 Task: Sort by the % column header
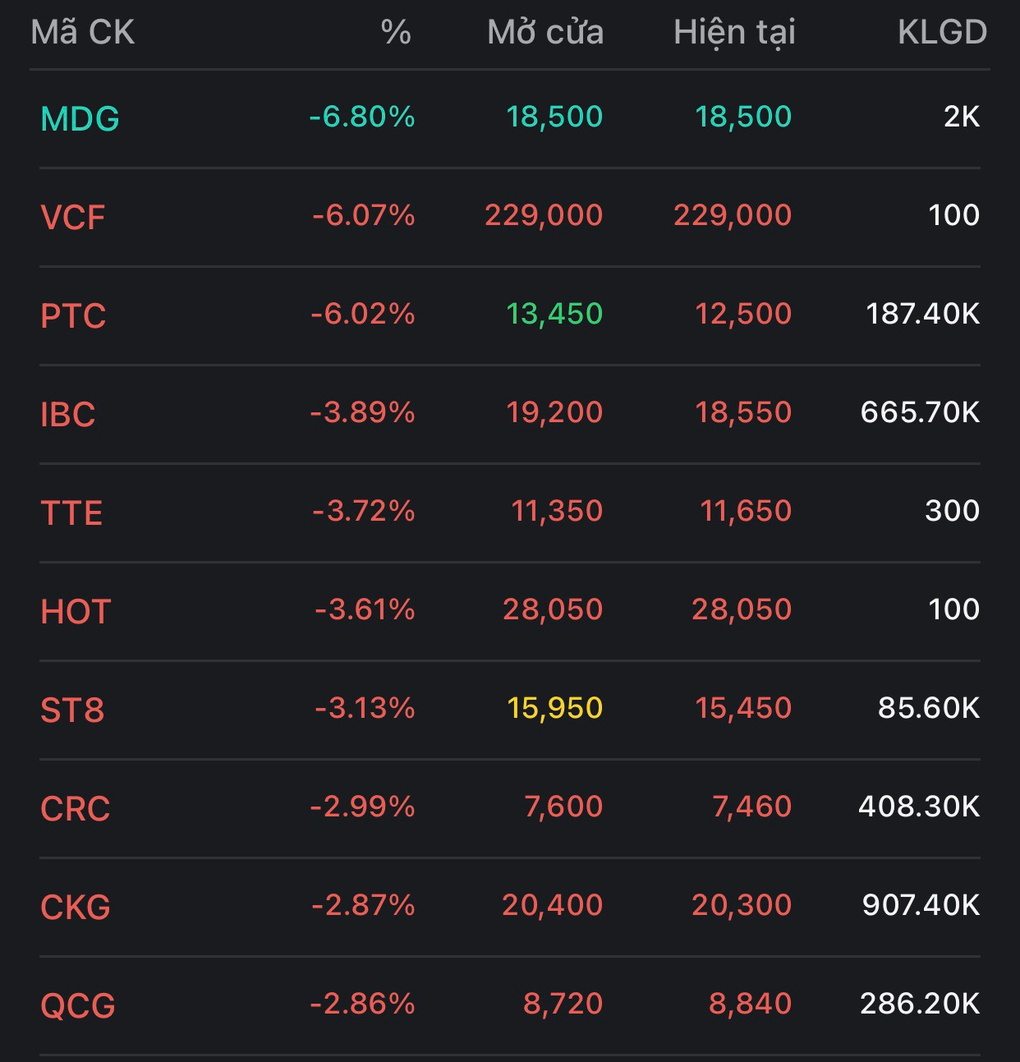pos(396,32)
